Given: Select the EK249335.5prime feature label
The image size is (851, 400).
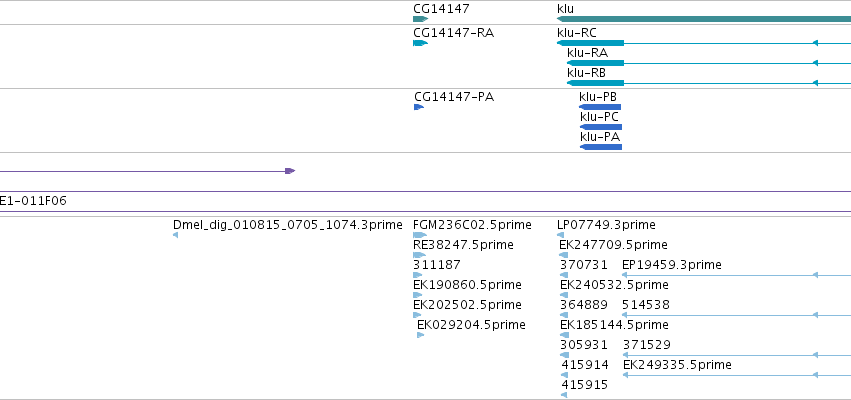Looking at the screenshot, I should click(677, 365).
